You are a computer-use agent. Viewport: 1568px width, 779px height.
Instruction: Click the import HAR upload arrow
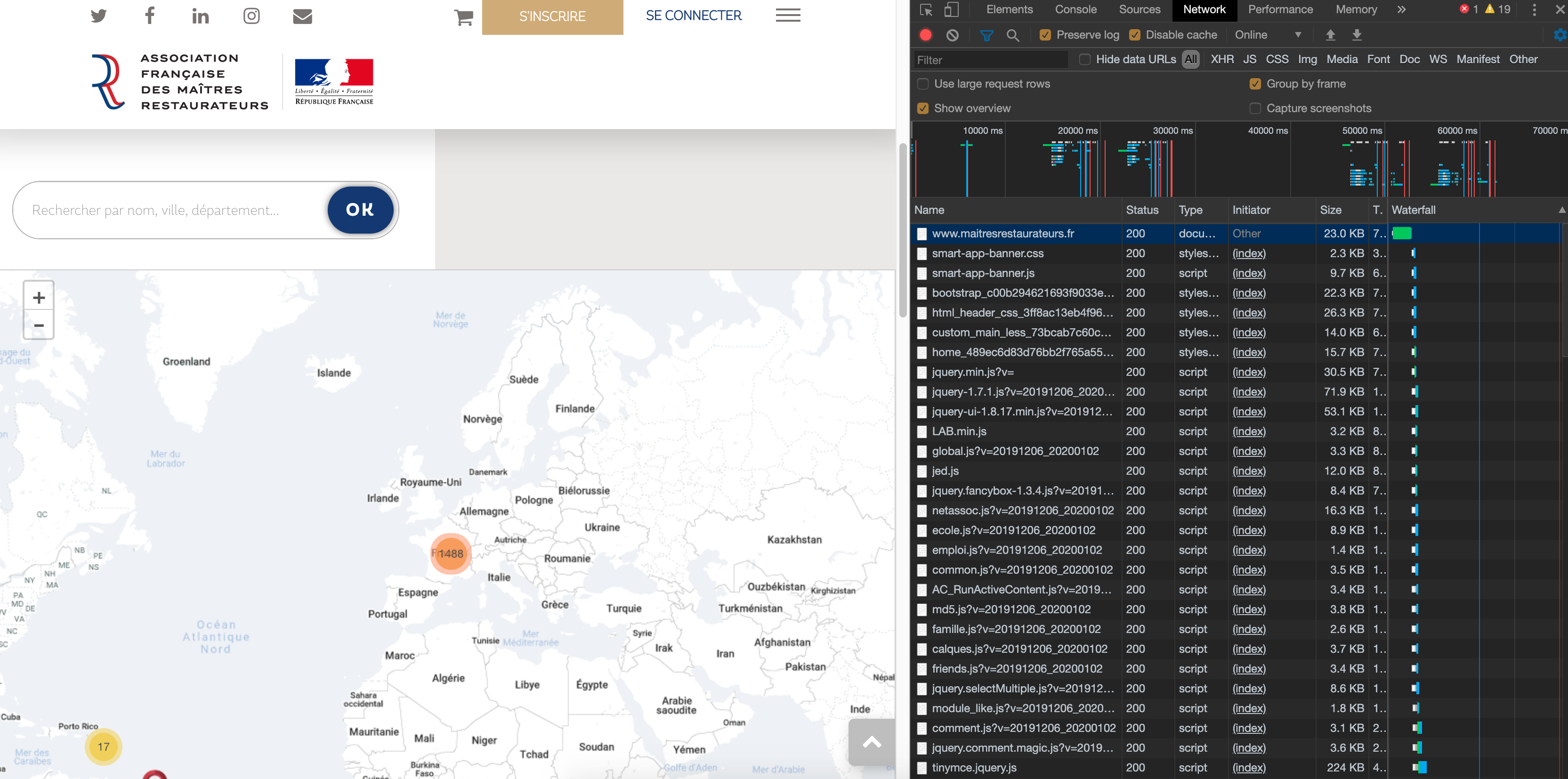1330,35
